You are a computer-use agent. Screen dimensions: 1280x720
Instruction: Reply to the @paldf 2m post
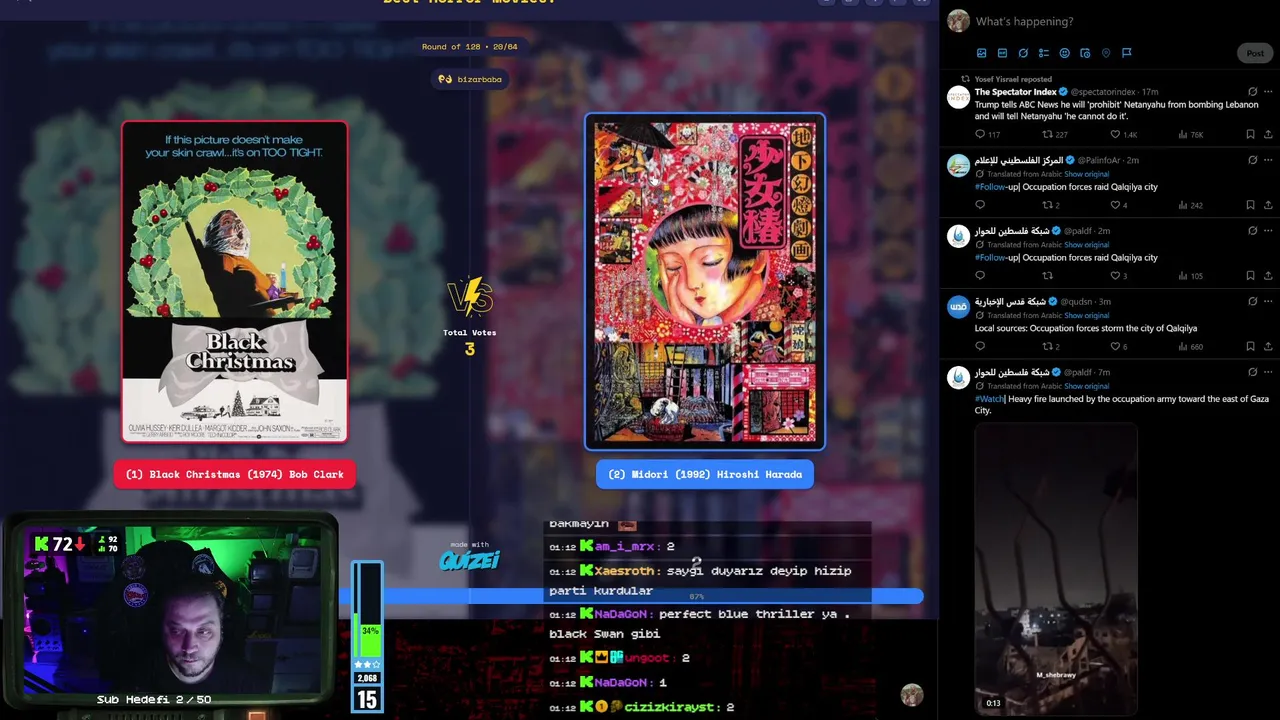click(980, 276)
